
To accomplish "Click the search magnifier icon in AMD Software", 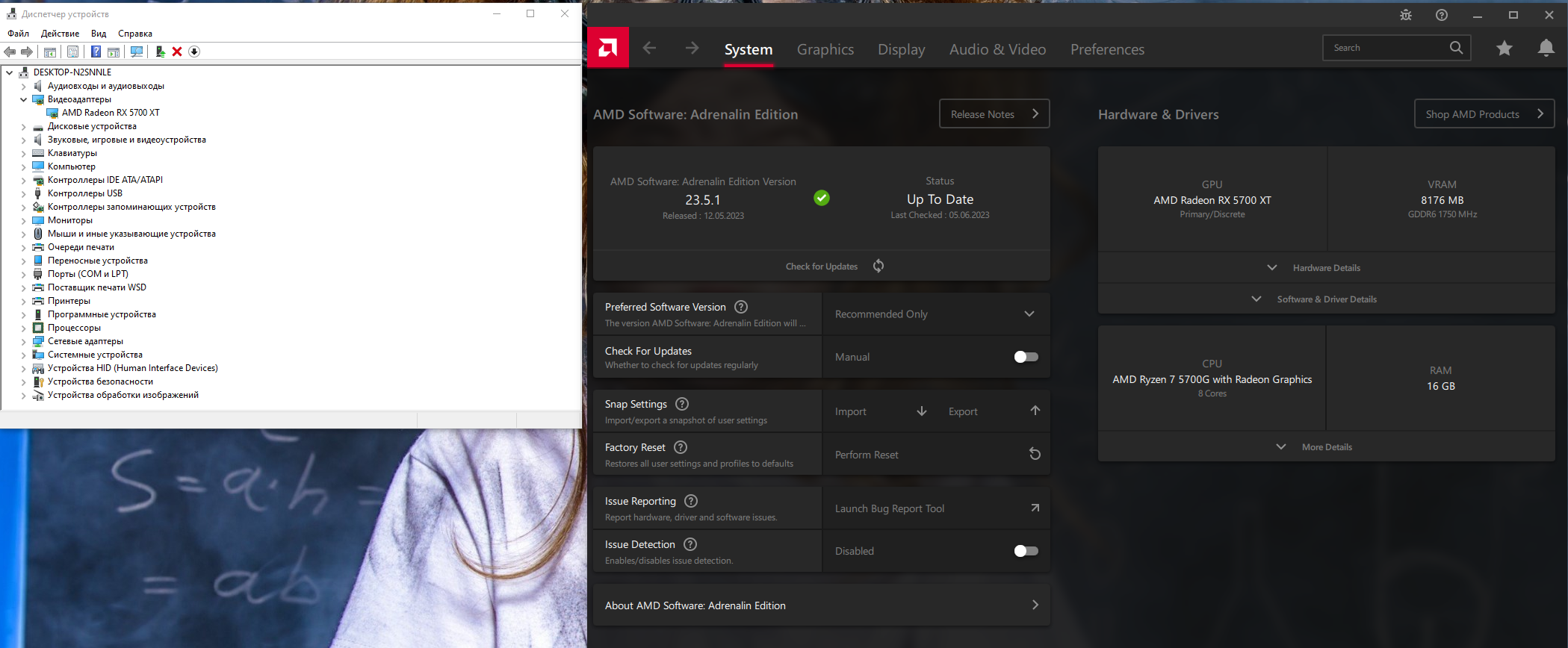I will (x=1456, y=48).
